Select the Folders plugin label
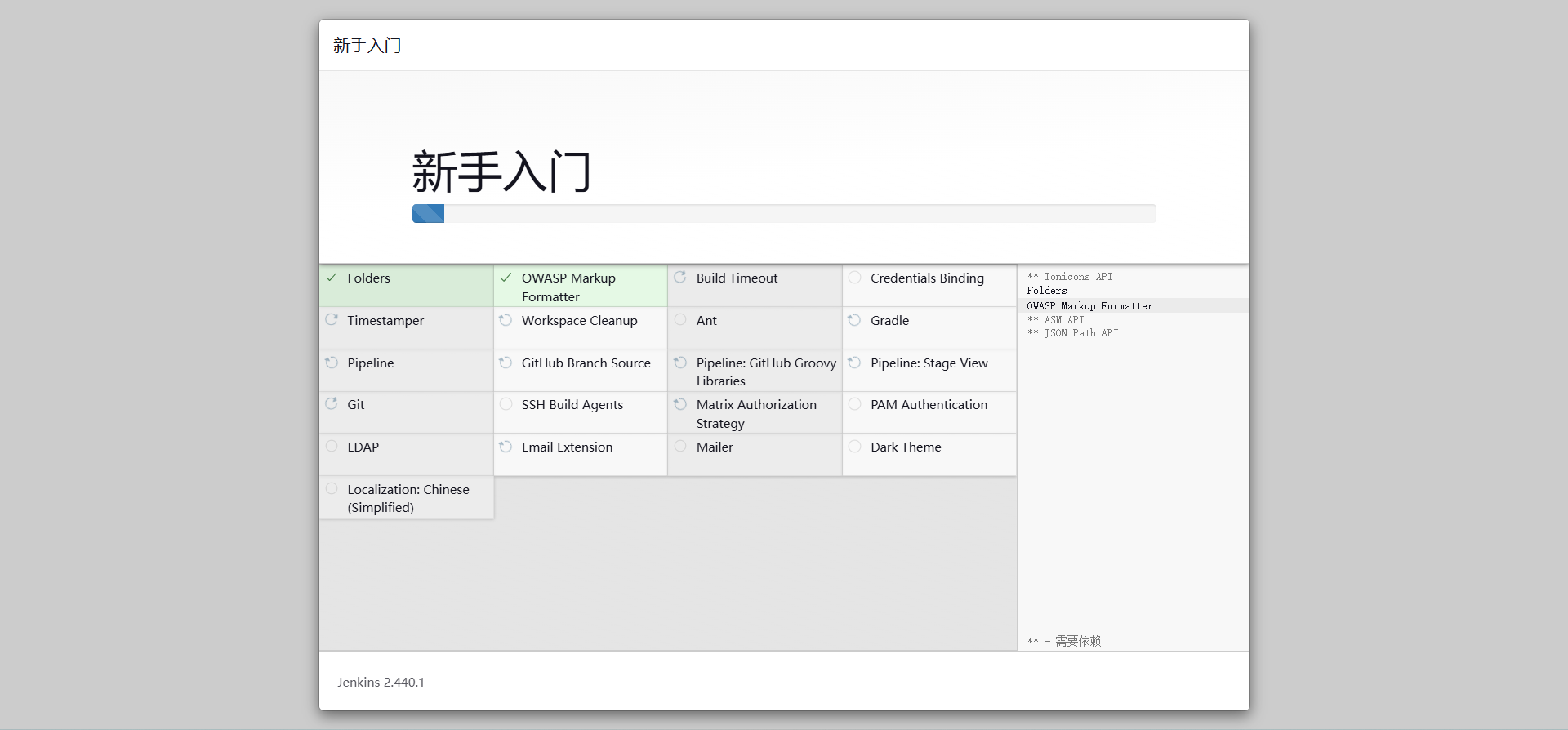The image size is (1568, 730). pyautogui.click(x=368, y=278)
